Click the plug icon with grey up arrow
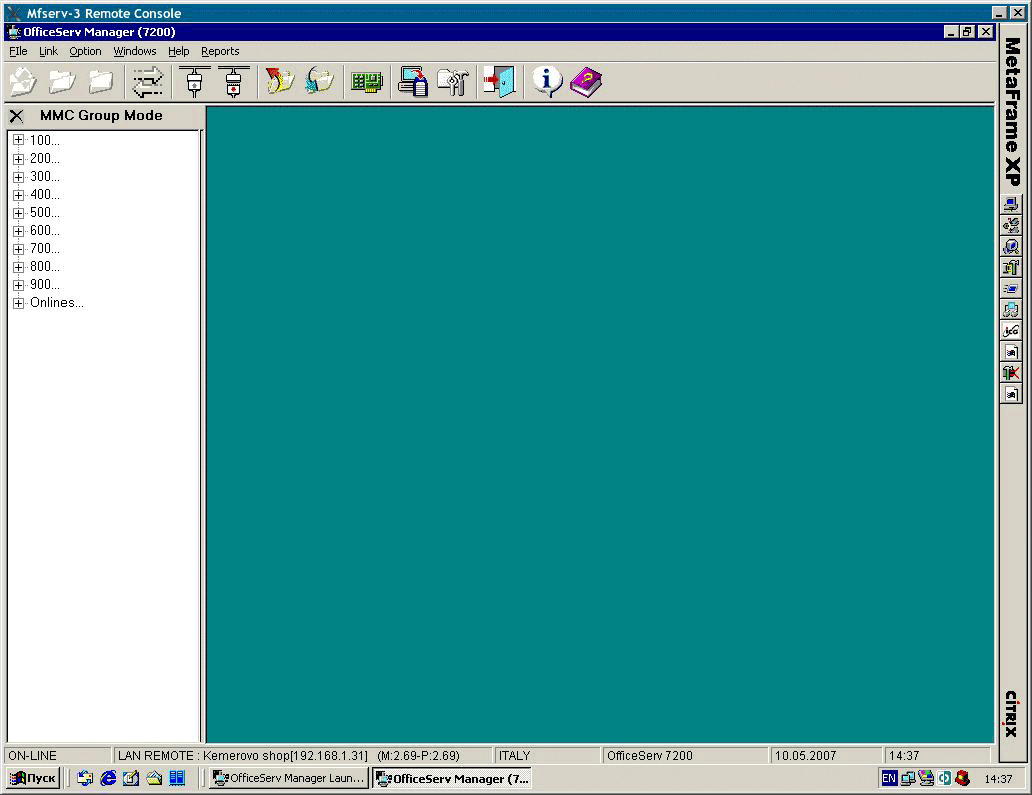This screenshot has height=795, width=1032. click(194, 82)
